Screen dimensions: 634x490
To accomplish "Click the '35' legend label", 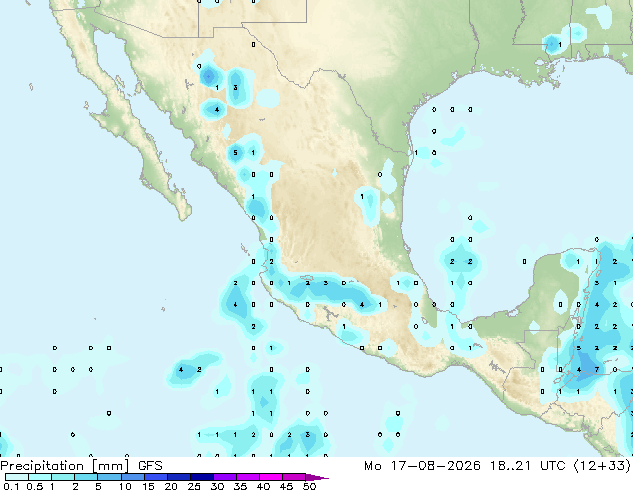I will click(x=240, y=486).
